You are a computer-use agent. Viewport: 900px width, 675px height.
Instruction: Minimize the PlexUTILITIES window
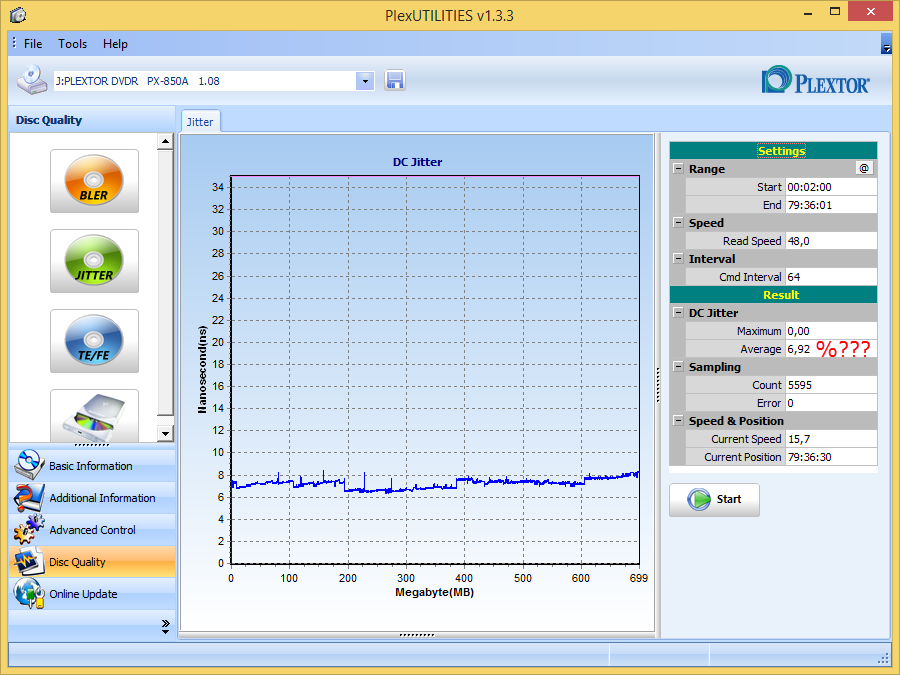[x=808, y=13]
